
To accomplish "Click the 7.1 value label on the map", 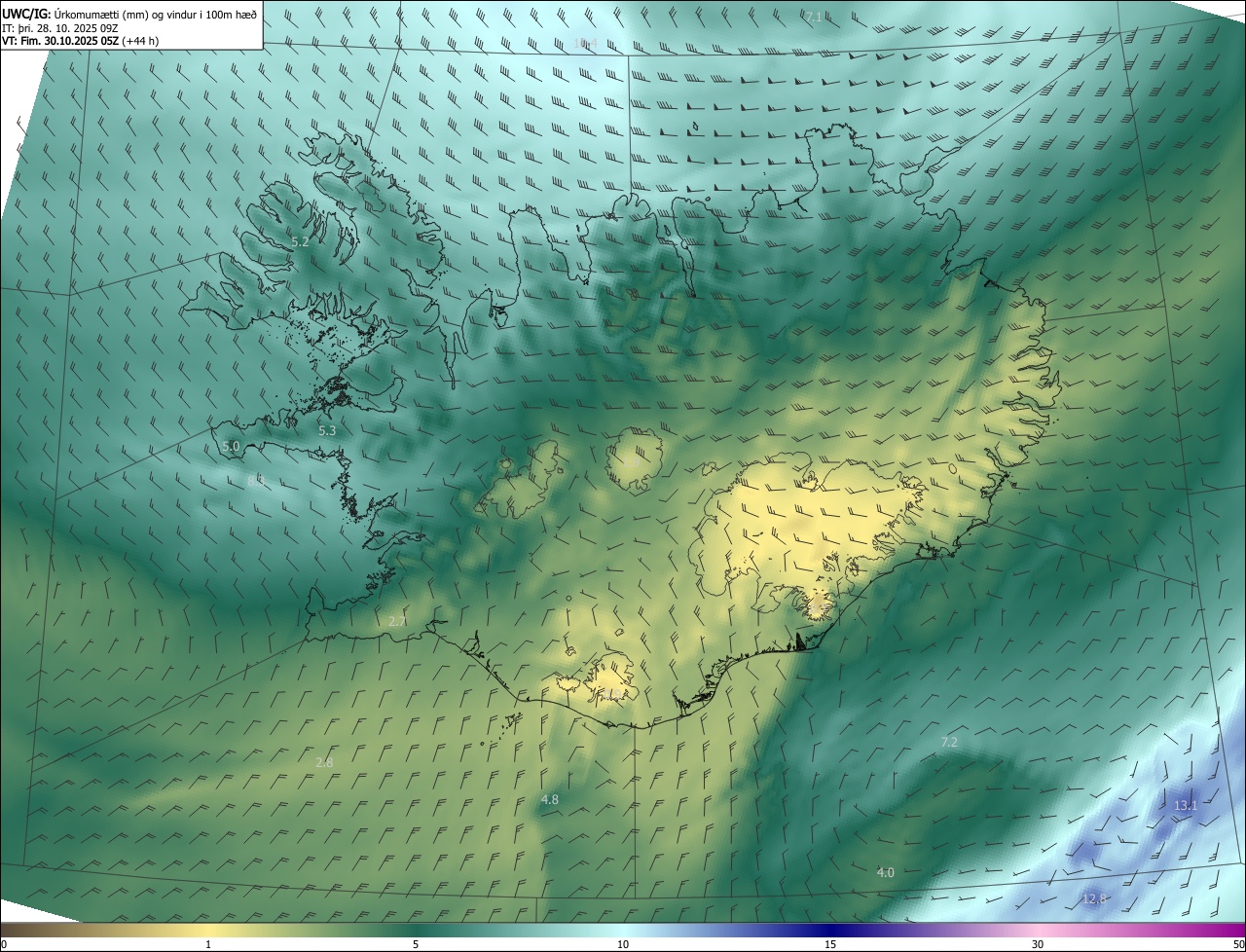I will click(814, 16).
